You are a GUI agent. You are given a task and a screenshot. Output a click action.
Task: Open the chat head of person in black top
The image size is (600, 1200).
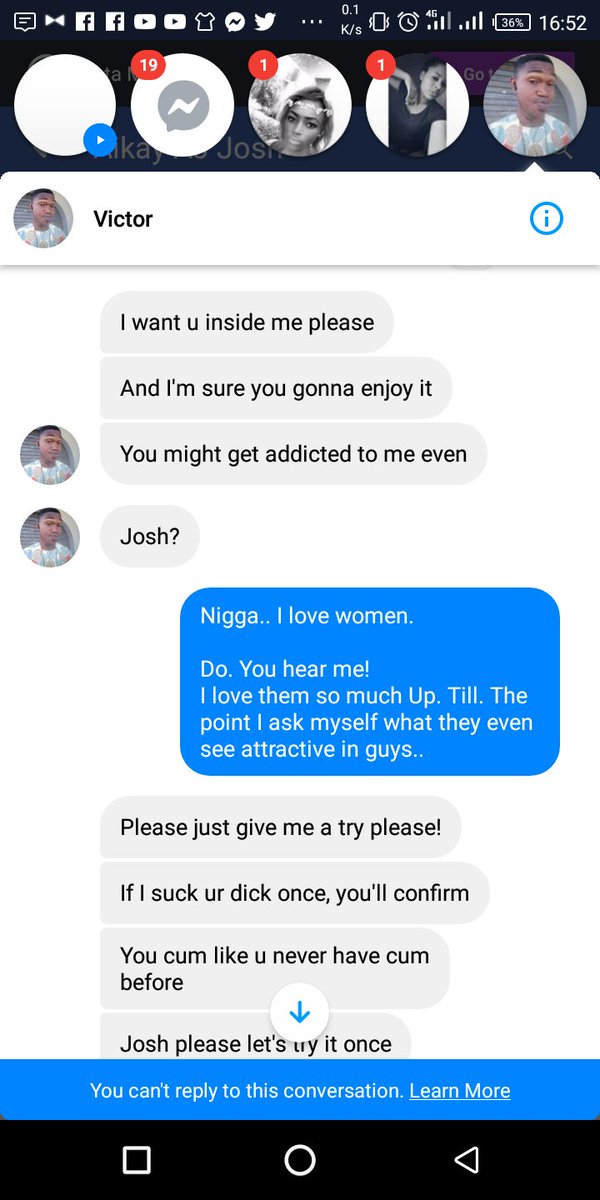[416, 106]
